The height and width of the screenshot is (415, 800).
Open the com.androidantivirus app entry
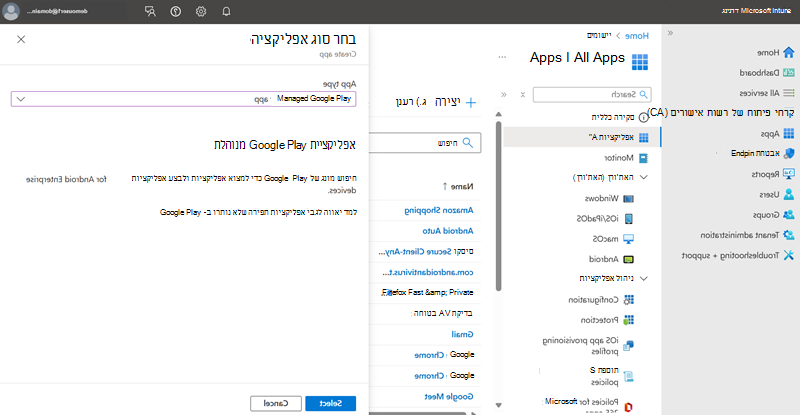428,273
